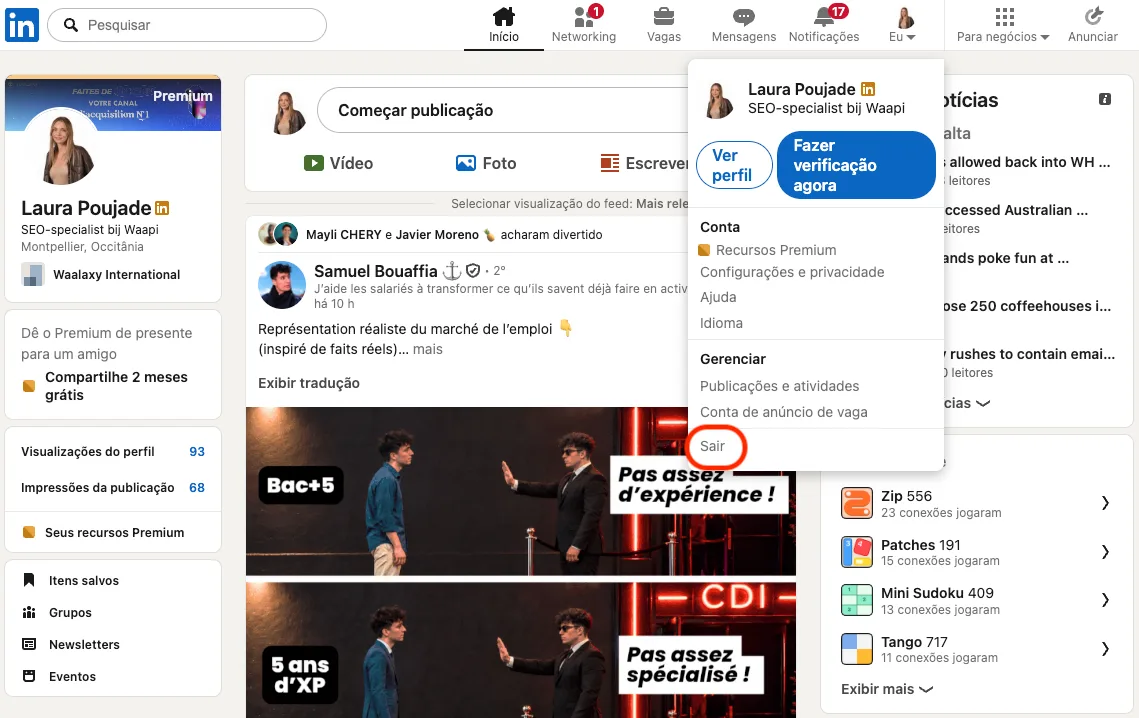Open the Tango row chevron arrow
Image resolution: width=1139 pixels, height=718 pixels.
(1105, 649)
